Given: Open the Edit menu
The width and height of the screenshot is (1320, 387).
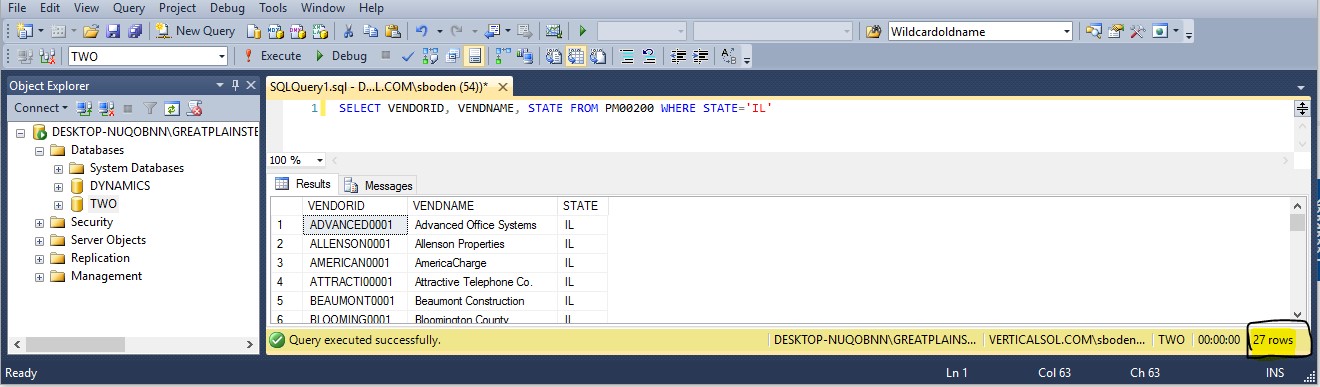Looking at the screenshot, I should (x=50, y=7).
